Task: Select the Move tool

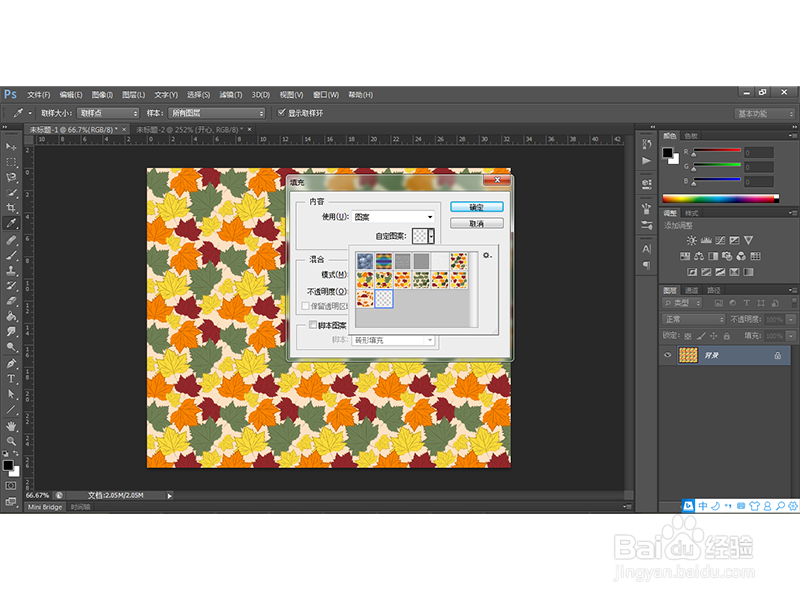Action: coord(11,146)
